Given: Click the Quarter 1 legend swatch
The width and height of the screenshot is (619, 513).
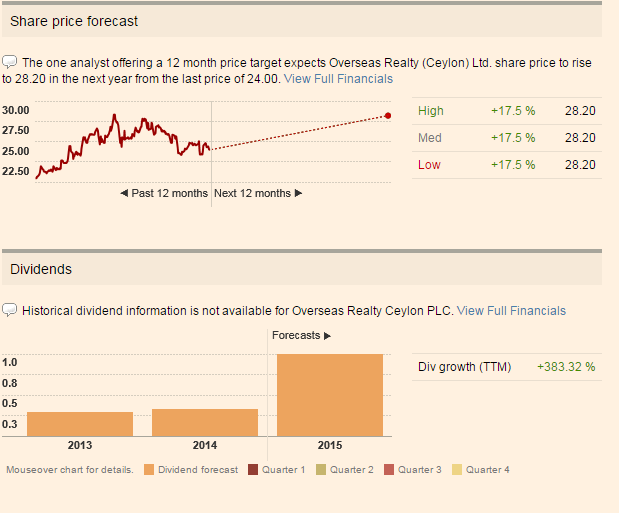Looking at the screenshot, I should 253,470.
